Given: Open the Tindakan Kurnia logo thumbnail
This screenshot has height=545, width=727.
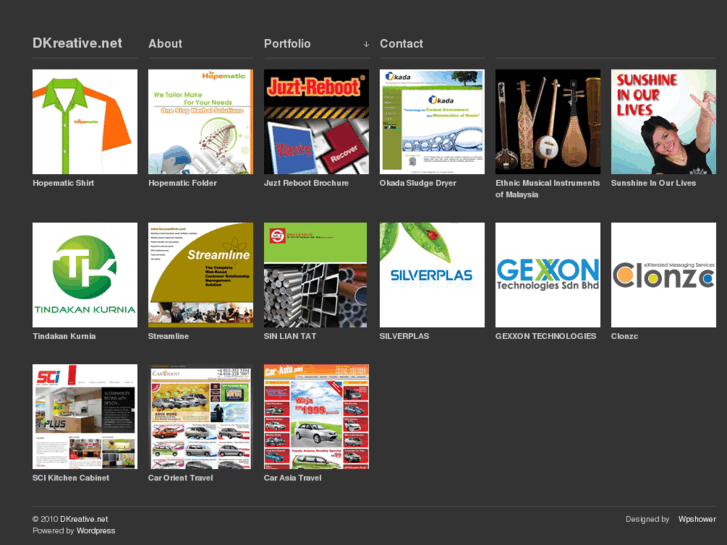Looking at the screenshot, I should (85, 275).
